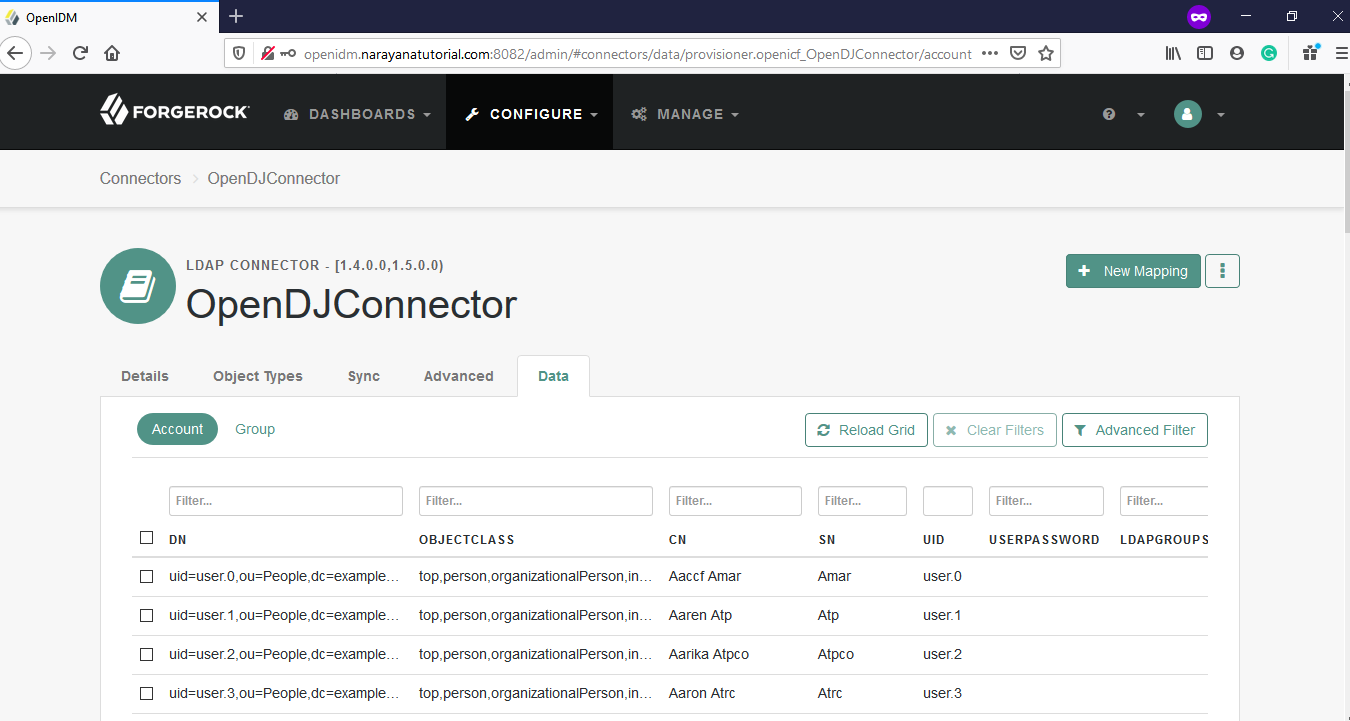Screen dimensions: 1350x721
Task: Check the row checkbox for user.2
Action: tap(147, 655)
